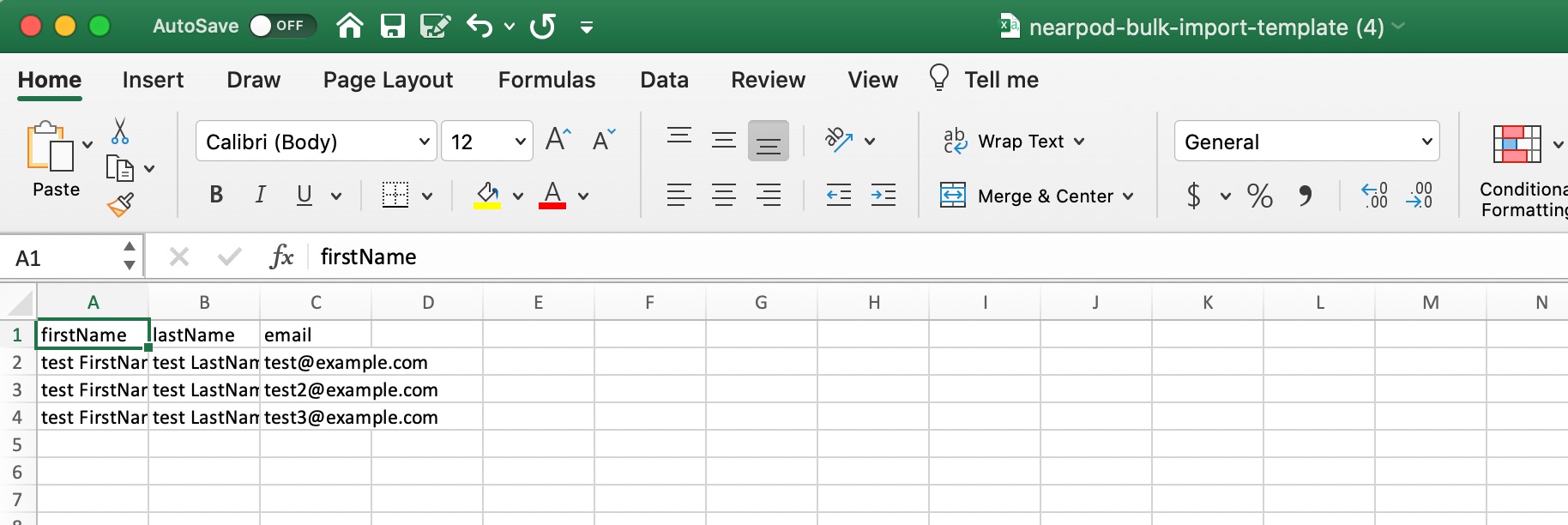
Task: Increase font size with larger A icon
Action: coord(558,140)
